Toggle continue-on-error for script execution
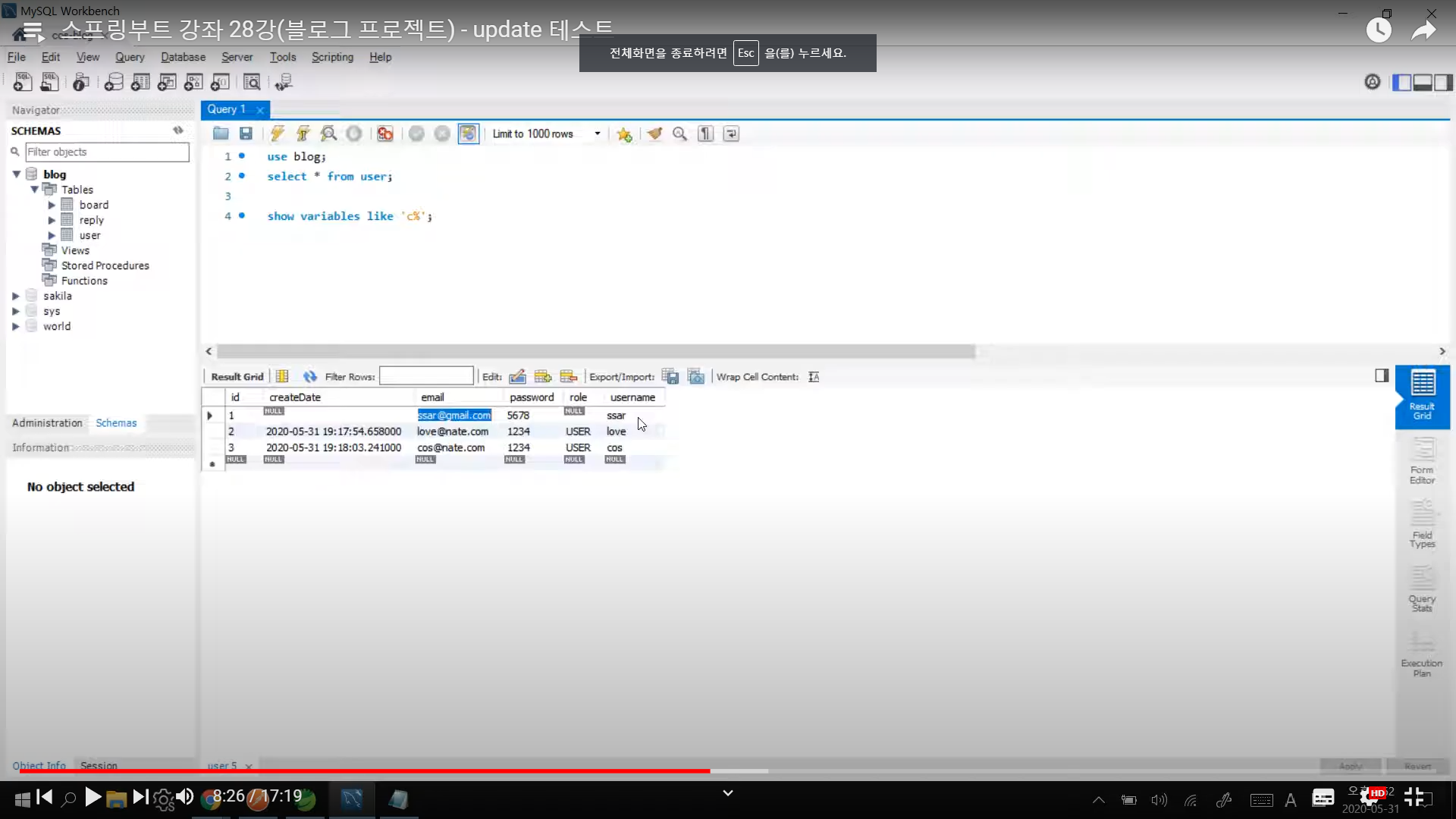Image resolution: width=1456 pixels, height=819 pixels. tap(385, 134)
